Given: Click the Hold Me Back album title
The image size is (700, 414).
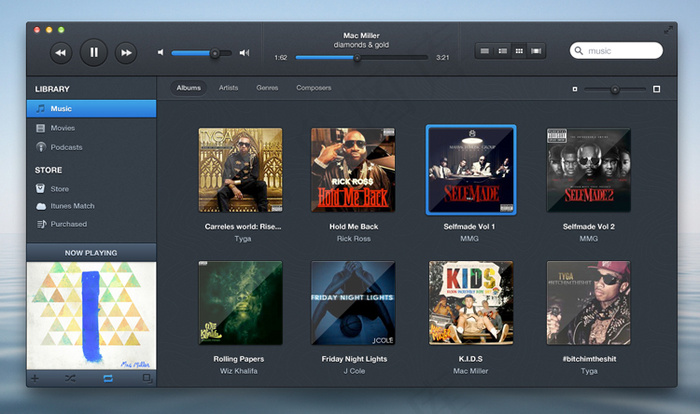Looking at the screenshot, I should pos(354,226).
